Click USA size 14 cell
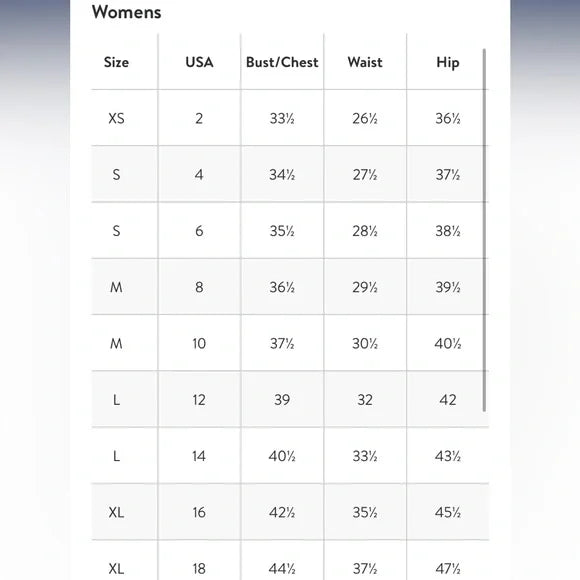The width and height of the screenshot is (580, 580). (x=199, y=456)
